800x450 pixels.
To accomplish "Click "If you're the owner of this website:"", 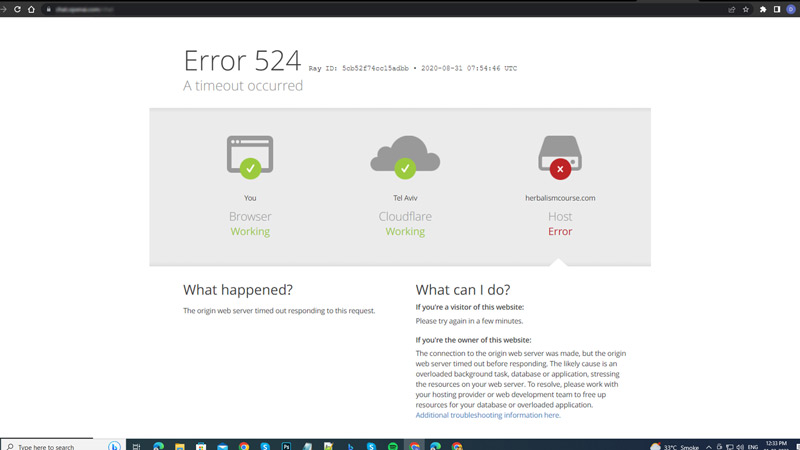I will pyautogui.click(x=473, y=340).
